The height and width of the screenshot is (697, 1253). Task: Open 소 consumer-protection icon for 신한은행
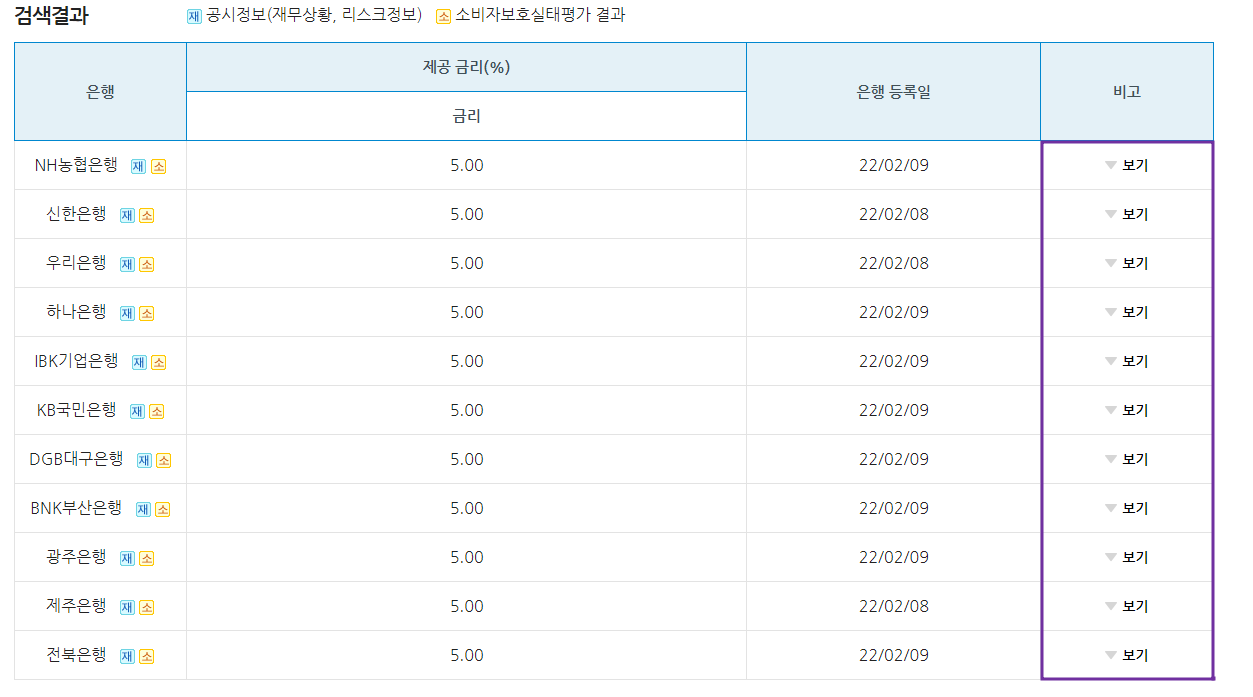(146, 215)
